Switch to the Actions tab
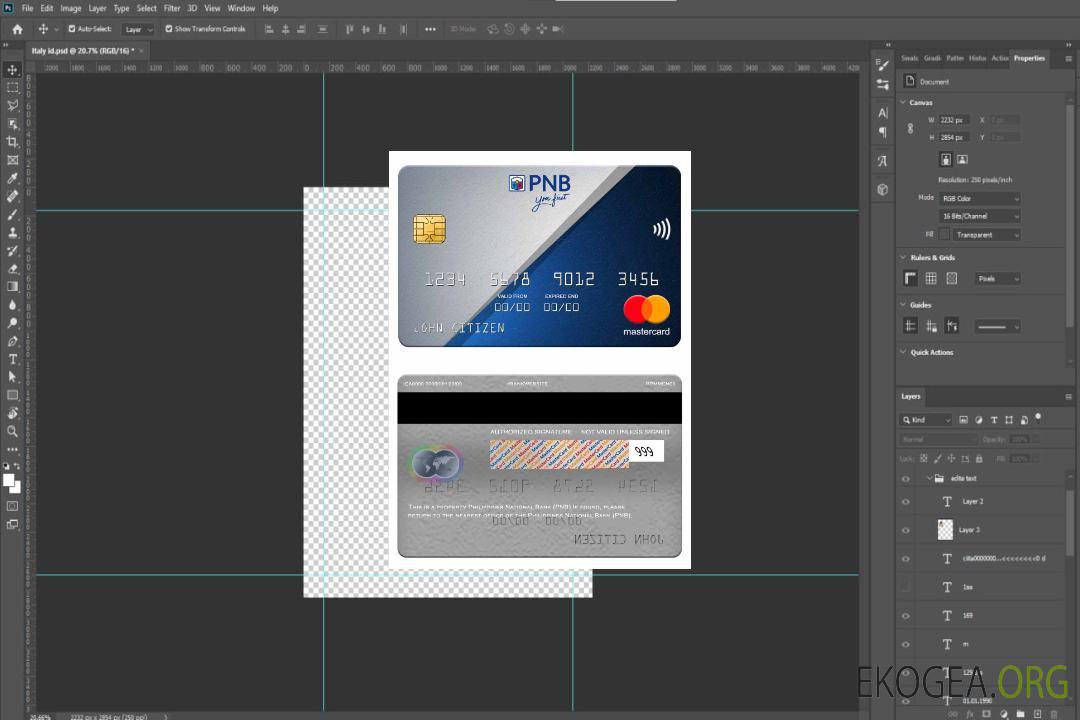The image size is (1080, 720). coord(999,59)
